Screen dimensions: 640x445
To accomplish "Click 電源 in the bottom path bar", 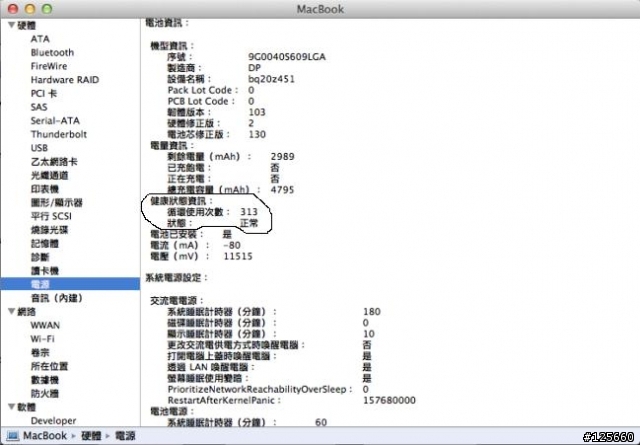I will (125, 436).
